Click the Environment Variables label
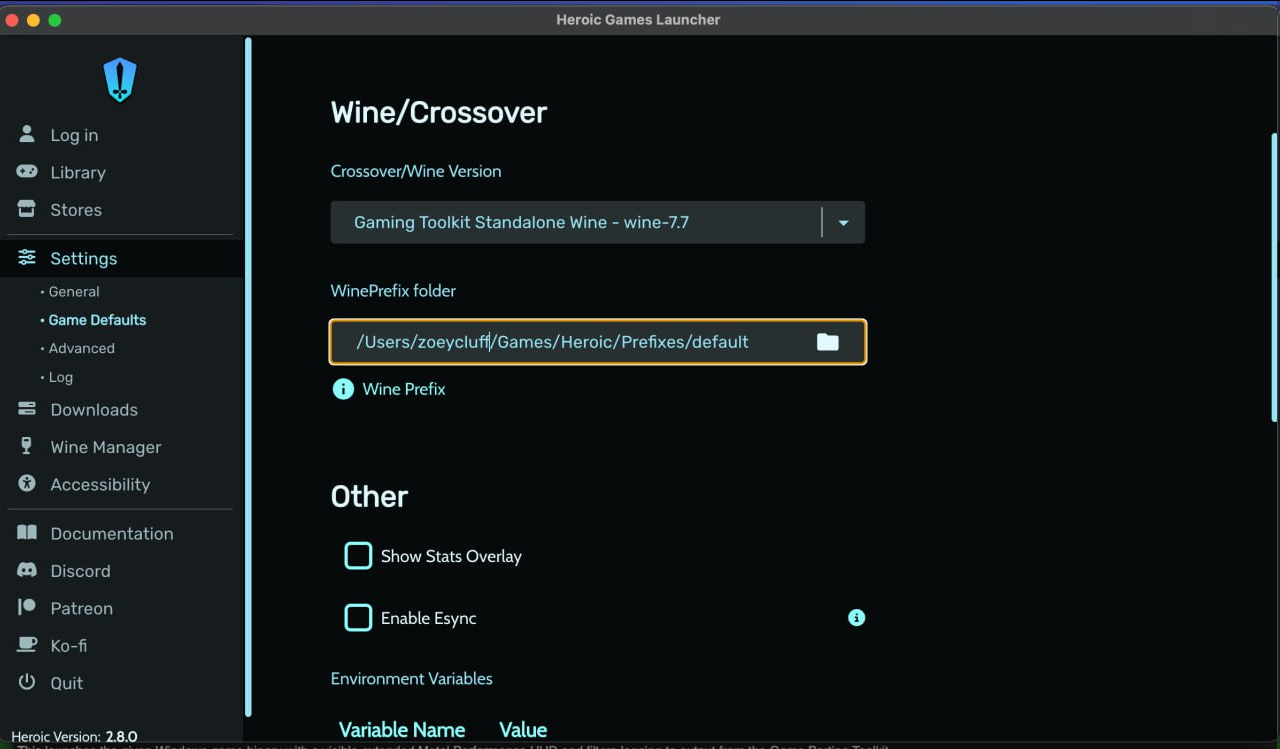 [412, 678]
